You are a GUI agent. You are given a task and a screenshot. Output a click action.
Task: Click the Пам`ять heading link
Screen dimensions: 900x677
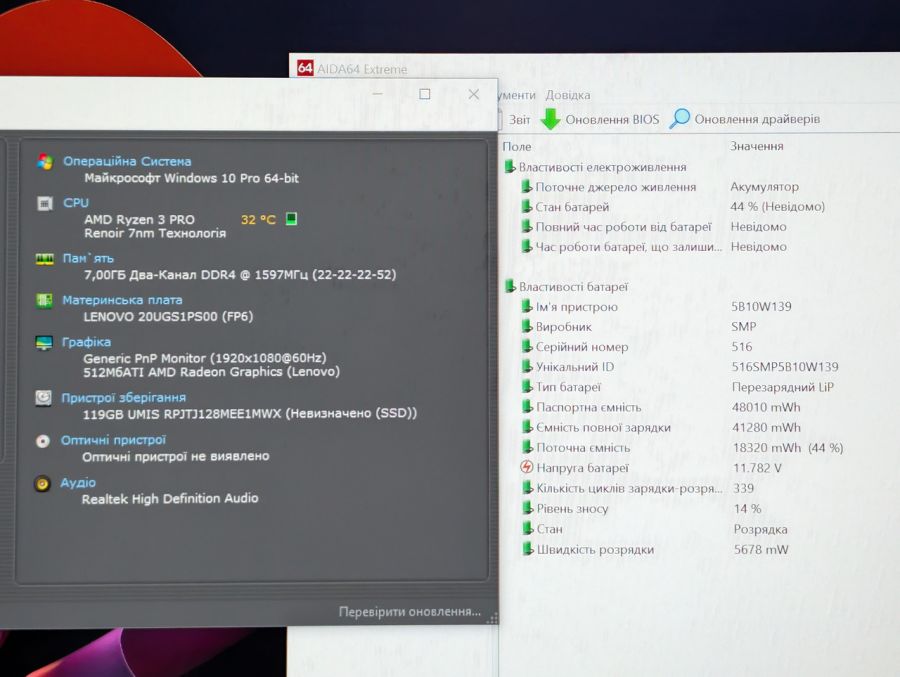click(x=88, y=258)
